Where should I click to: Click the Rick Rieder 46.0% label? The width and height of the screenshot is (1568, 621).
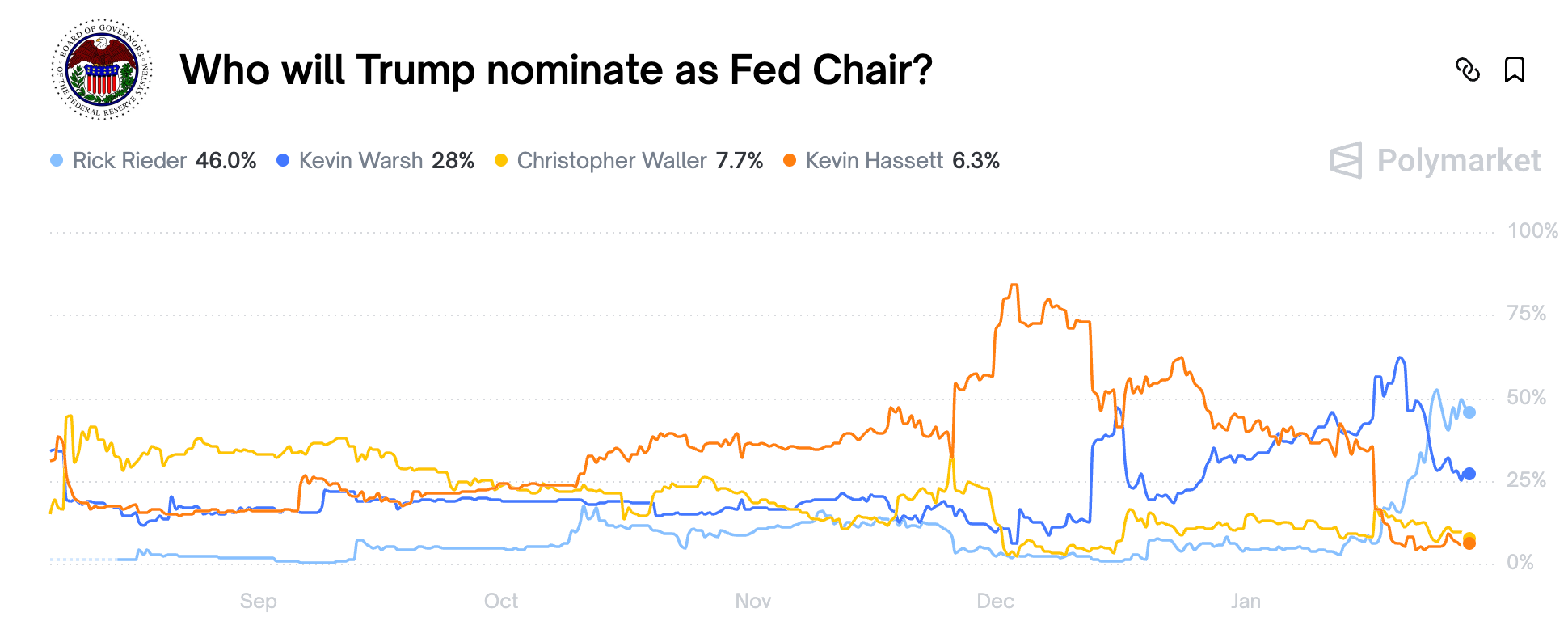tap(226, 160)
